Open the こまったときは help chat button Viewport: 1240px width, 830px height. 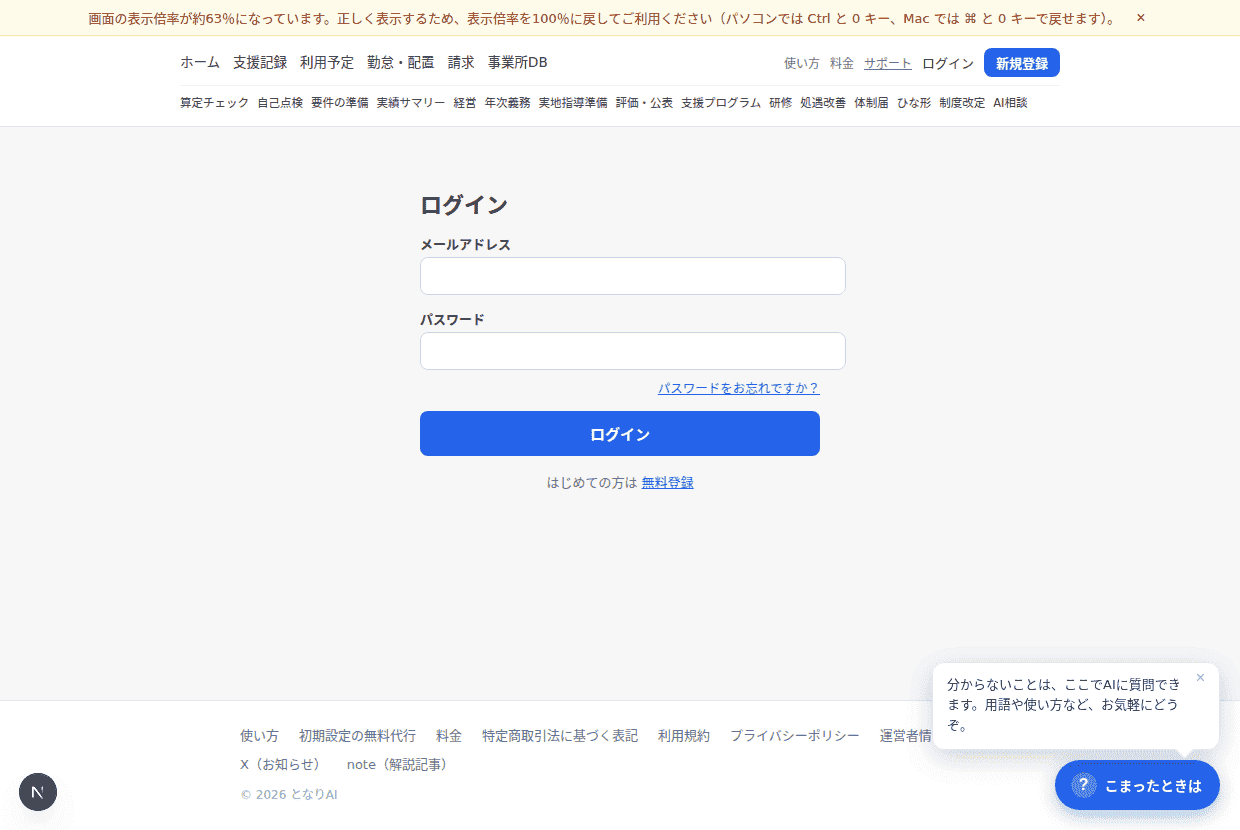1137,785
